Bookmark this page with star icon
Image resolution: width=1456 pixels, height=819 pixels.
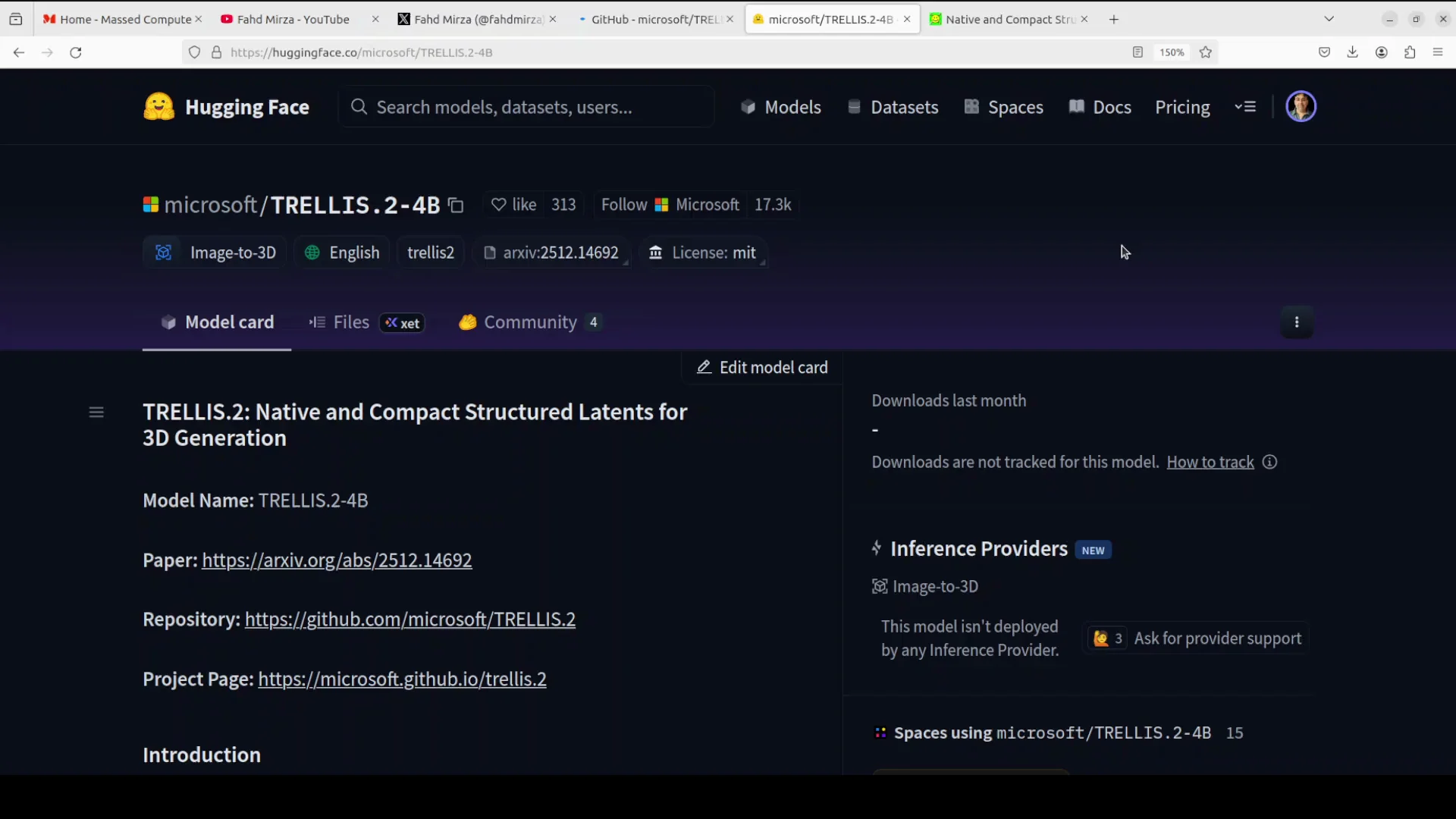click(1206, 52)
